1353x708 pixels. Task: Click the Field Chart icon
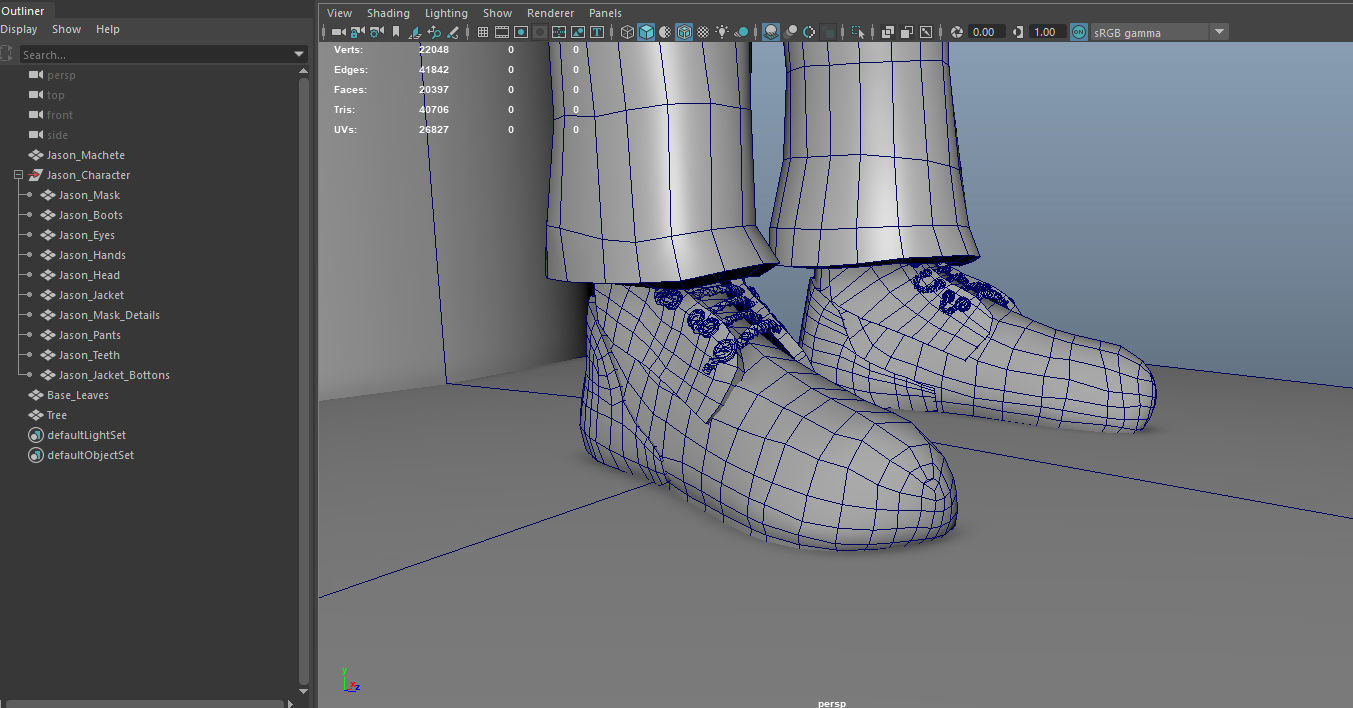tap(559, 32)
